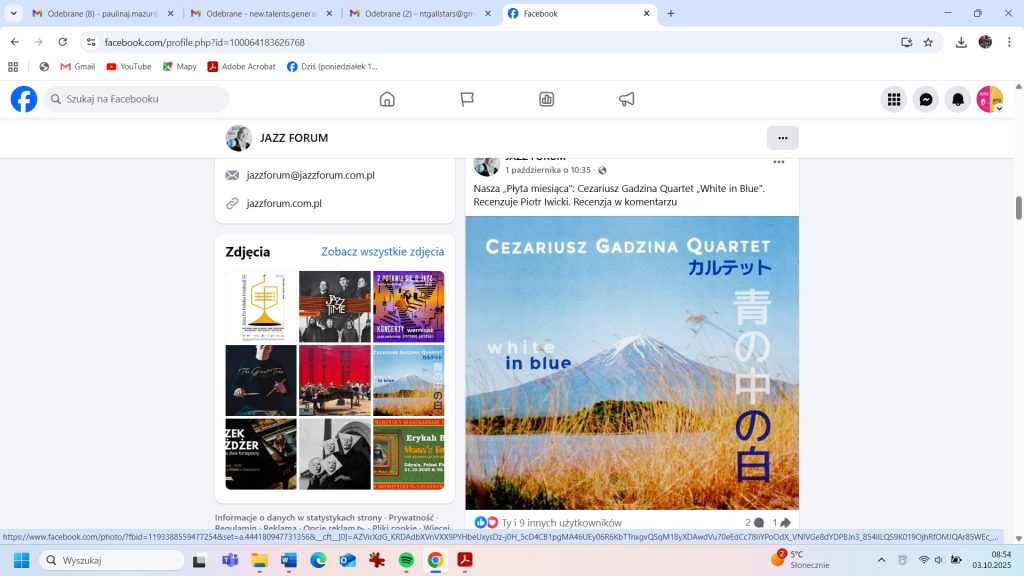
Task: Open the Jazz Time photo thumbnail
Action: [x=335, y=306]
